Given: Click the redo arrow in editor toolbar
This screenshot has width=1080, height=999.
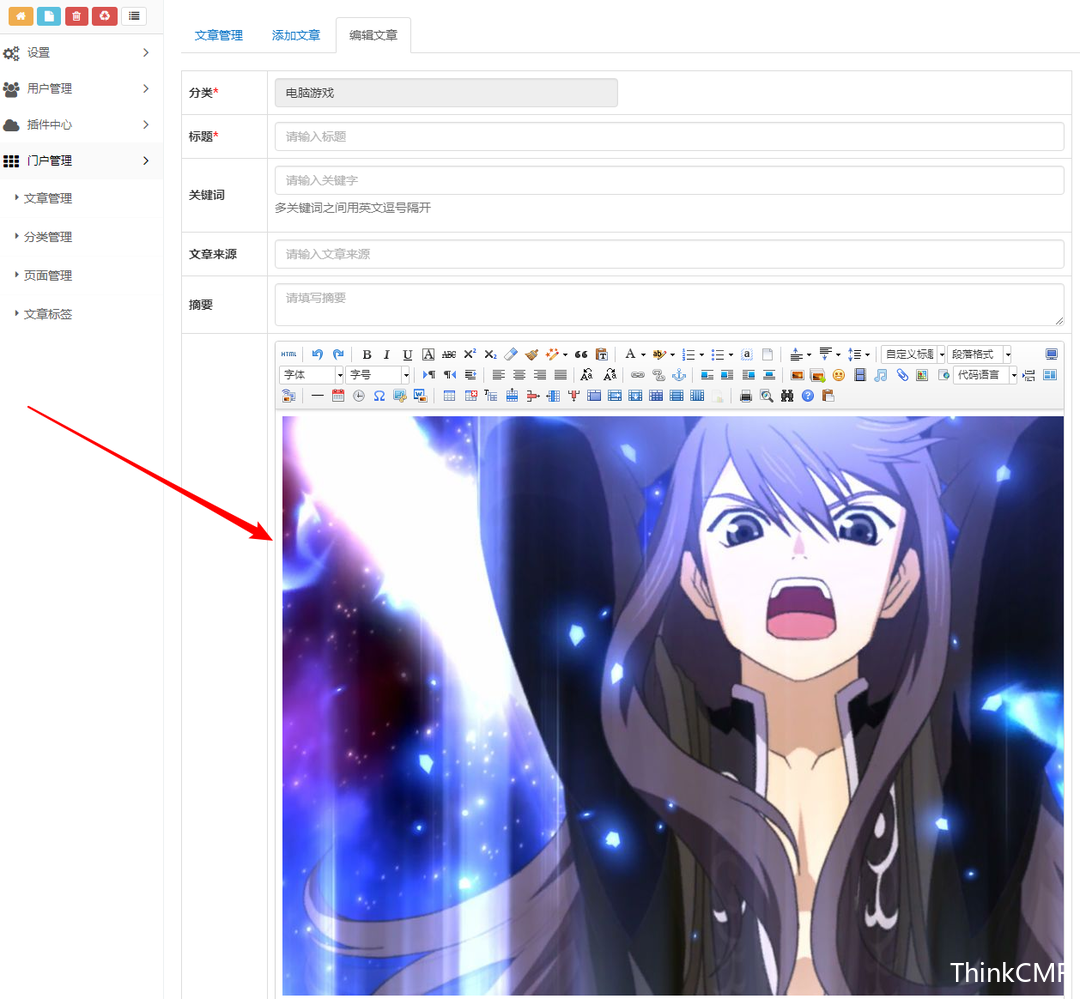Looking at the screenshot, I should coord(338,354).
